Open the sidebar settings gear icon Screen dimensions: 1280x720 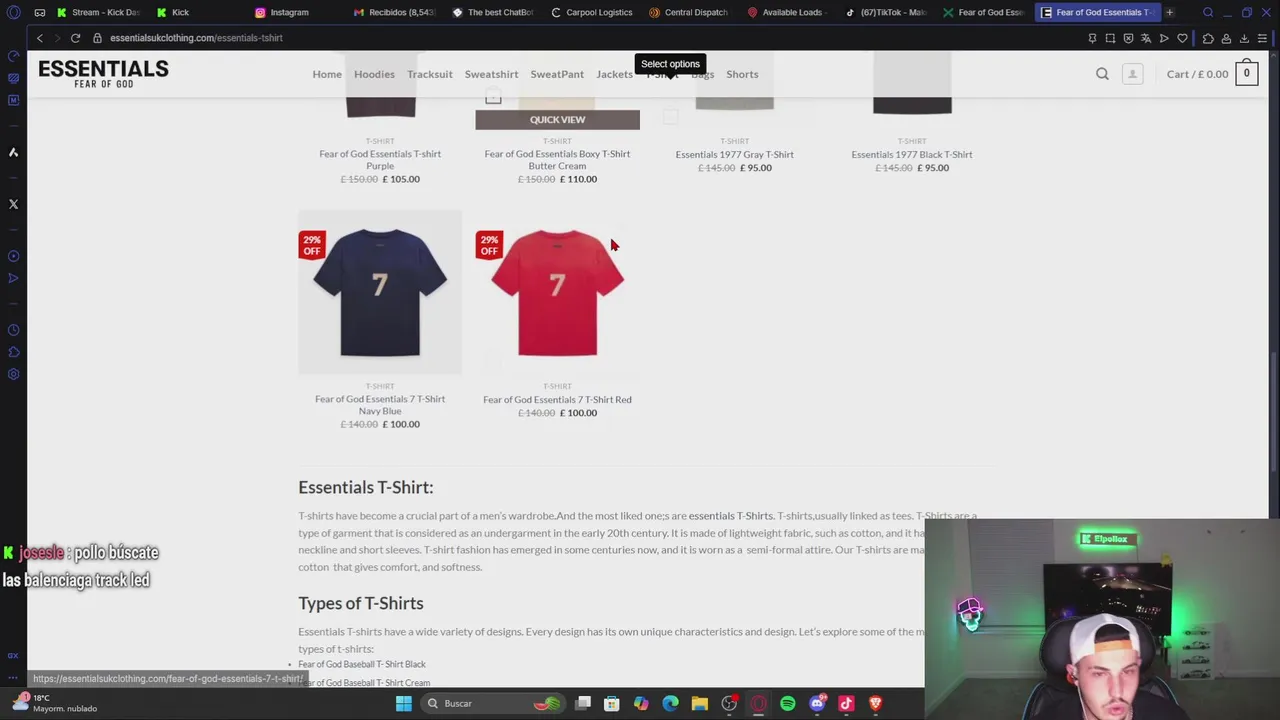coord(13,374)
